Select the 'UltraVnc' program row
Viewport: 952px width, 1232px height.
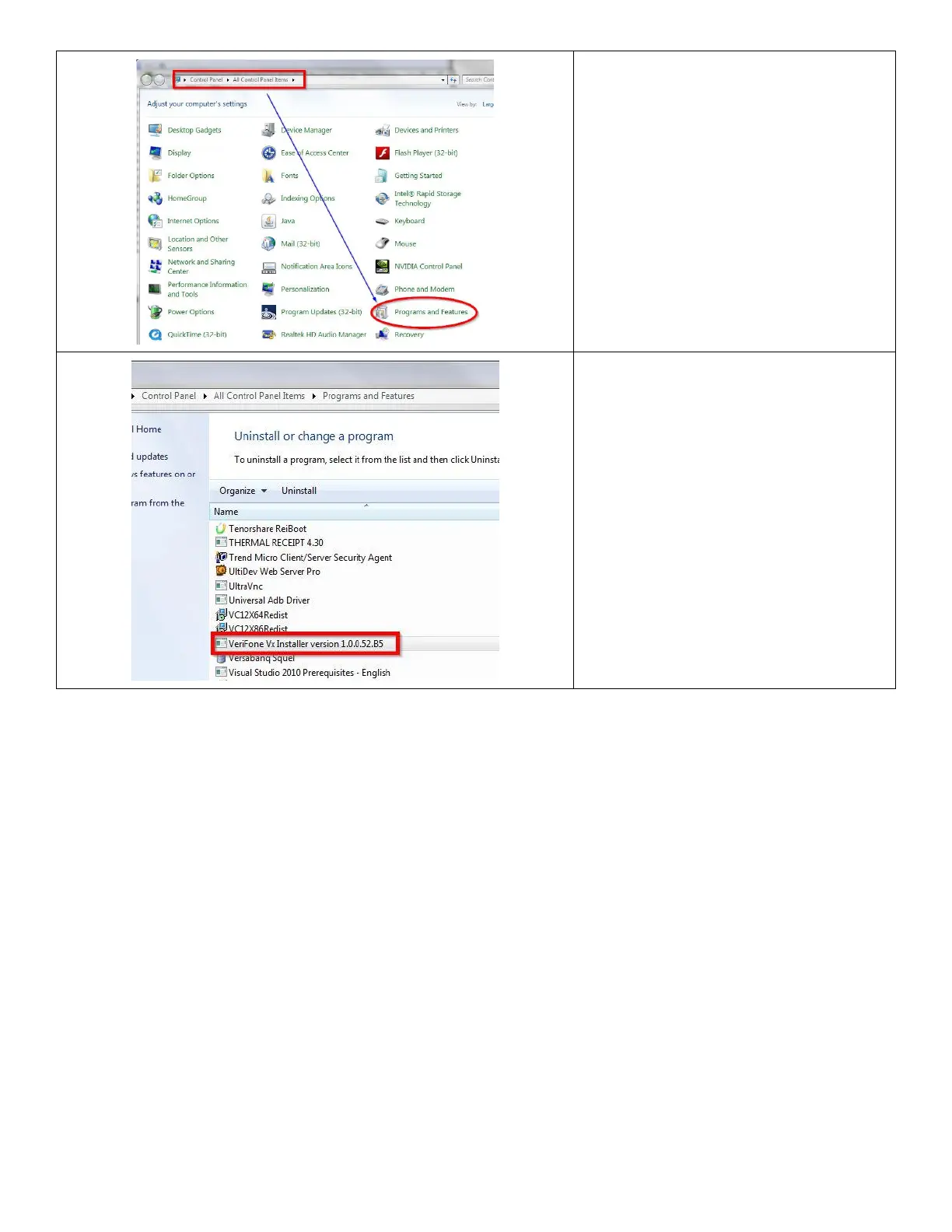pos(246,586)
